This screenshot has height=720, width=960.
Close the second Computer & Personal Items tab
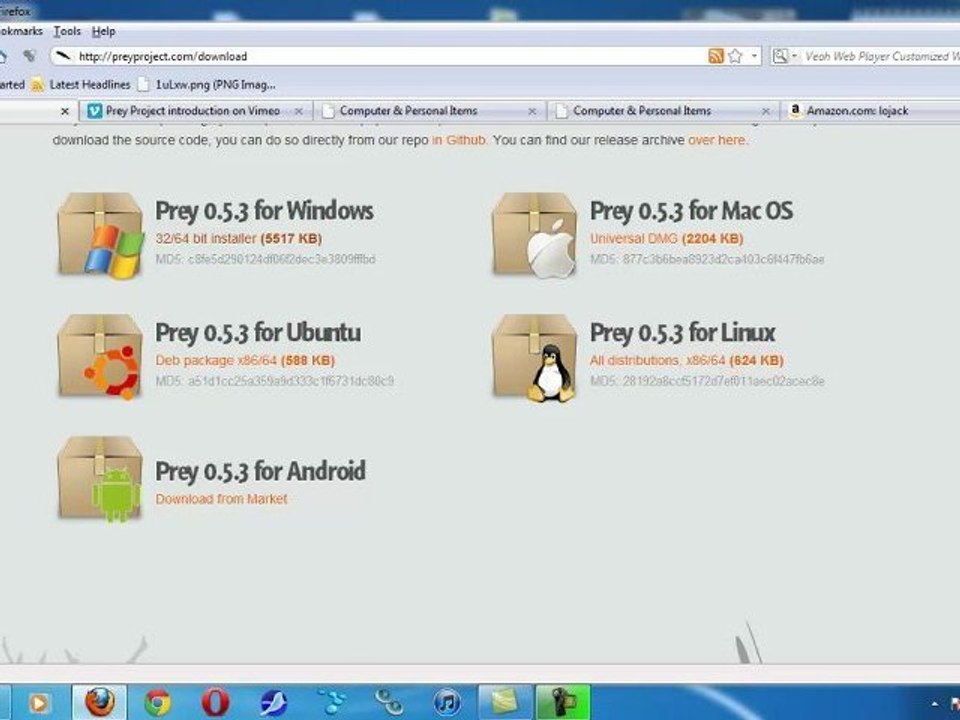coord(765,111)
